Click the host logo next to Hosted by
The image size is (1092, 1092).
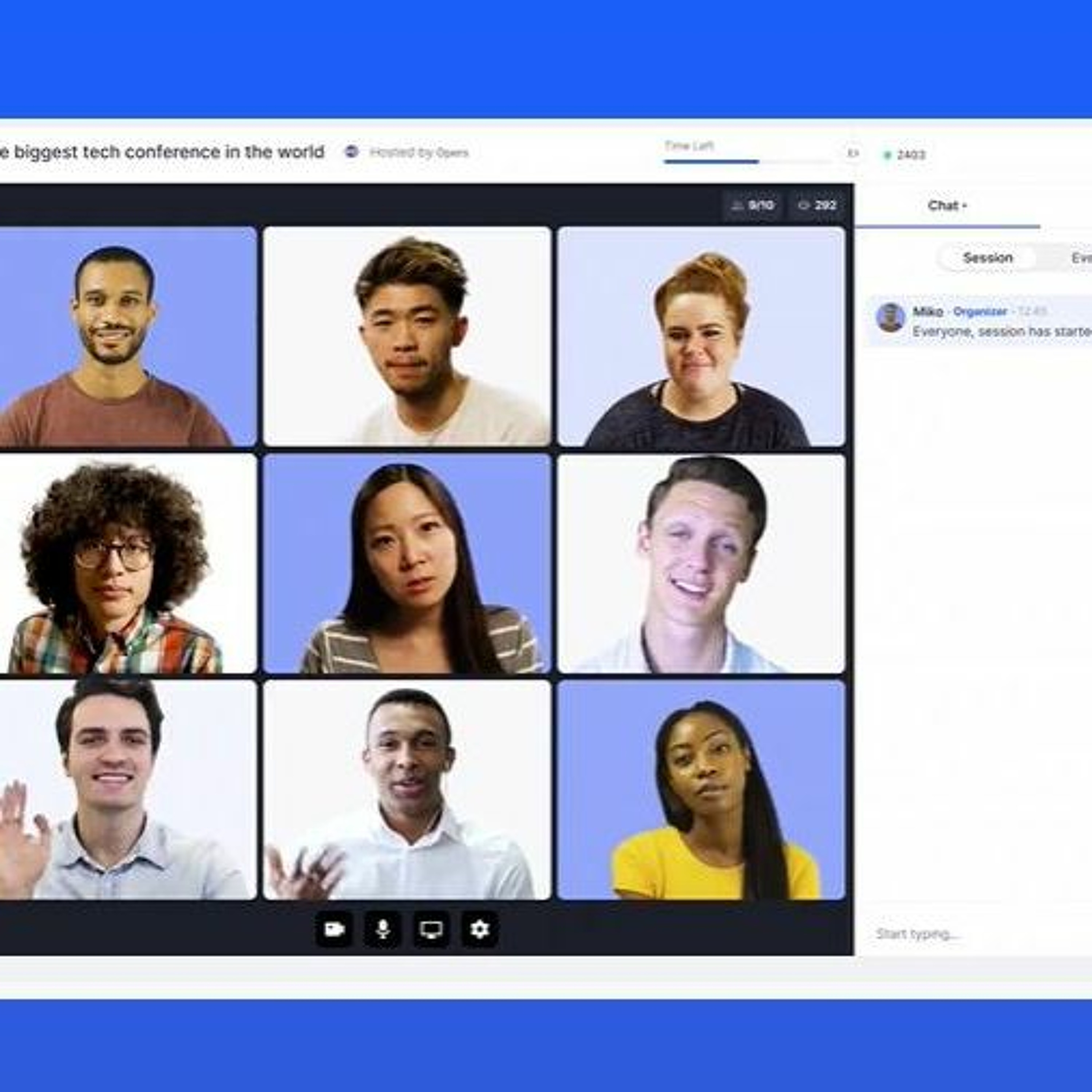[x=352, y=151]
